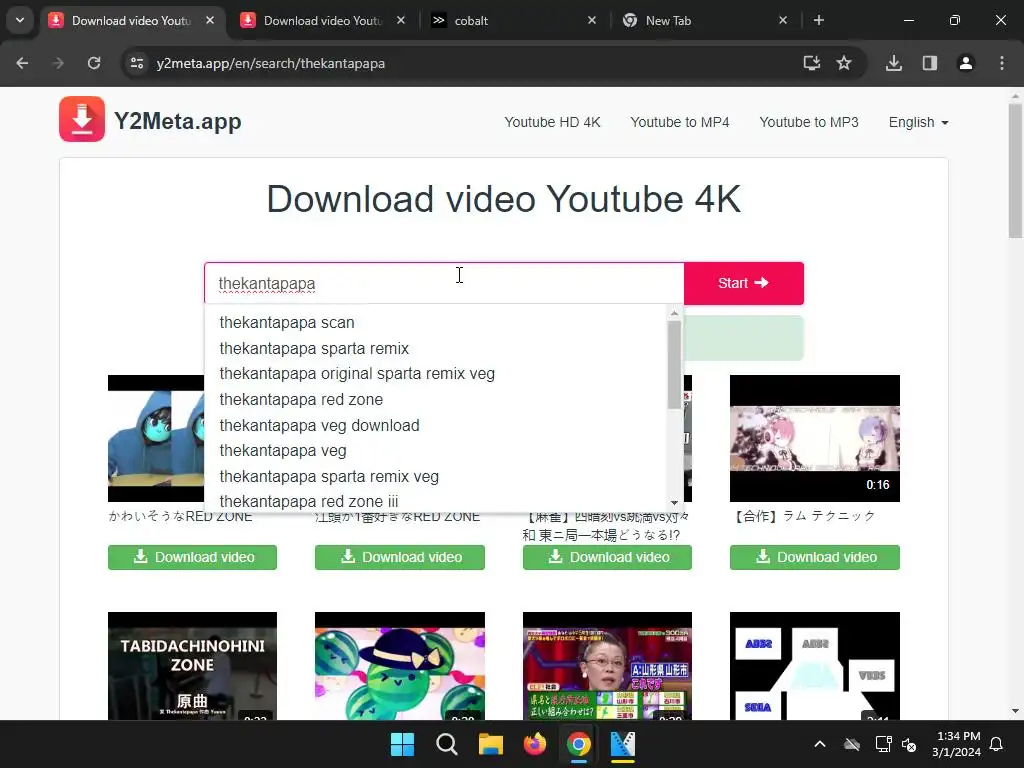This screenshot has height=768, width=1024.
Task: Open site information icon in address bar
Action: (x=137, y=63)
